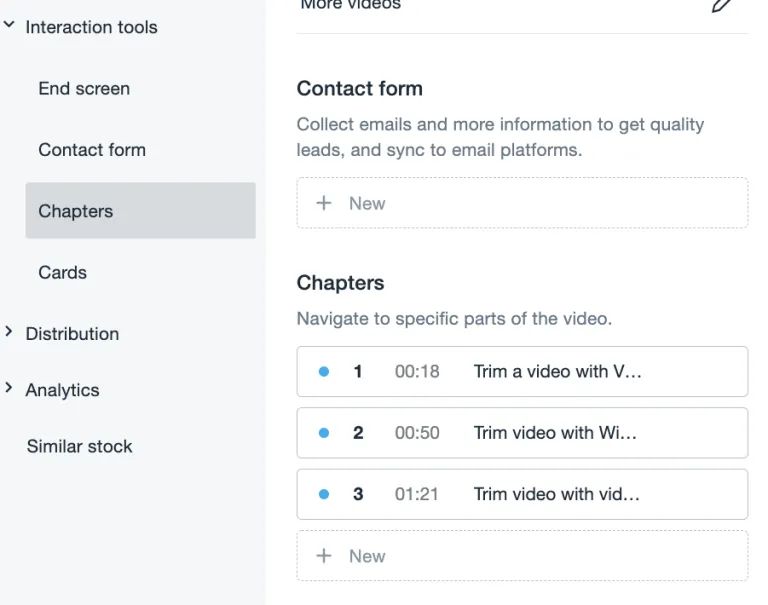Open Similar stock in sidebar
768x605 pixels.
(x=79, y=446)
